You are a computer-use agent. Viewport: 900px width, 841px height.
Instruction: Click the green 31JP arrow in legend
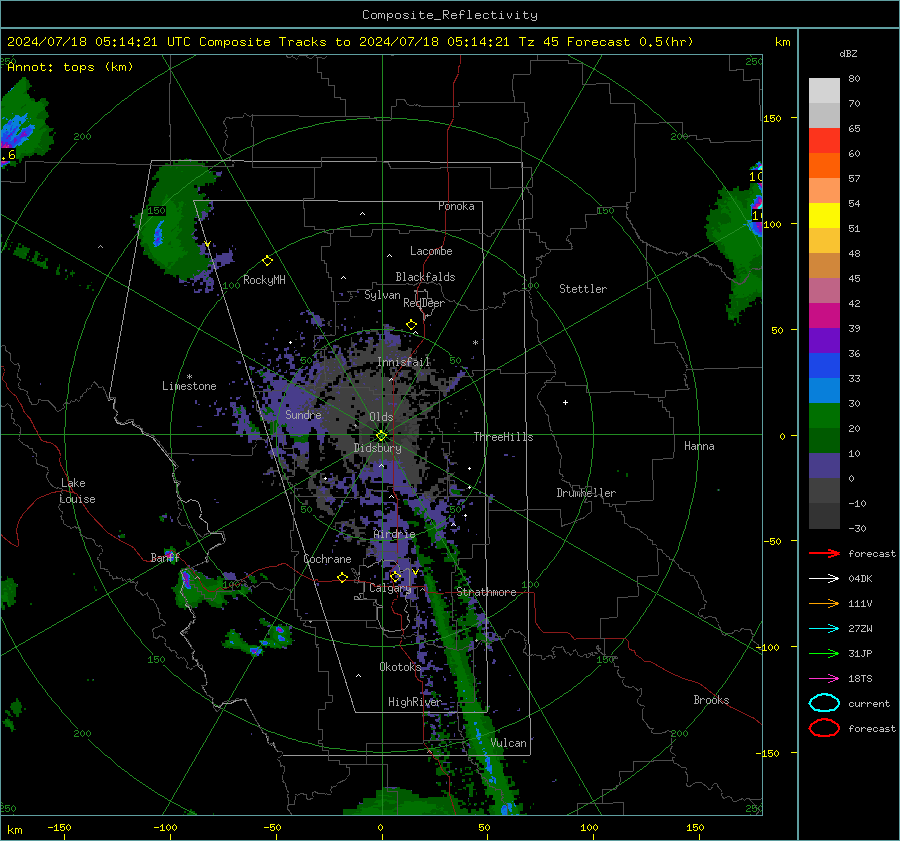pos(824,653)
